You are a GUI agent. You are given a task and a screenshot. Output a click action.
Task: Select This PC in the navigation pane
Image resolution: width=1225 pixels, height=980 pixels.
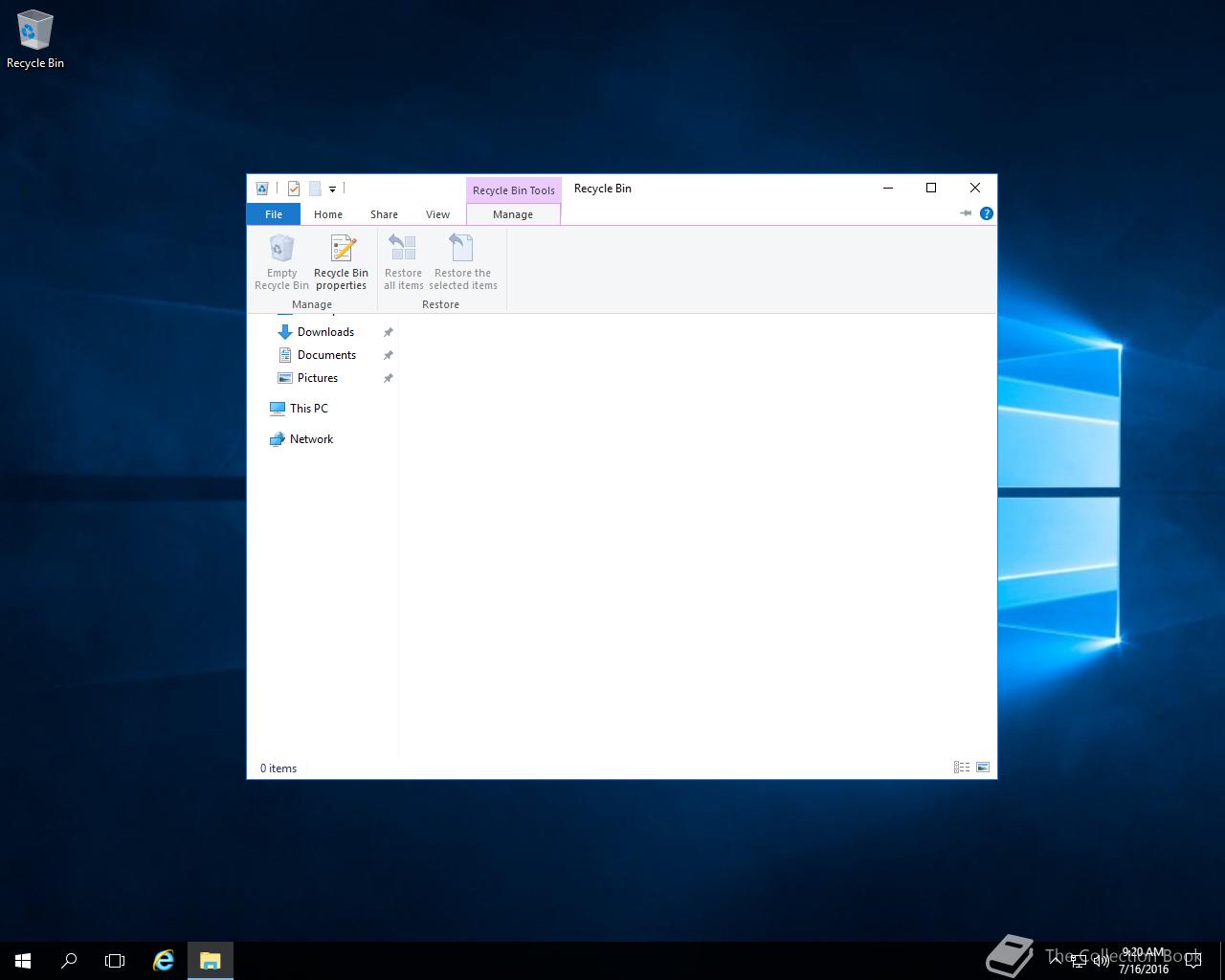tap(308, 409)
